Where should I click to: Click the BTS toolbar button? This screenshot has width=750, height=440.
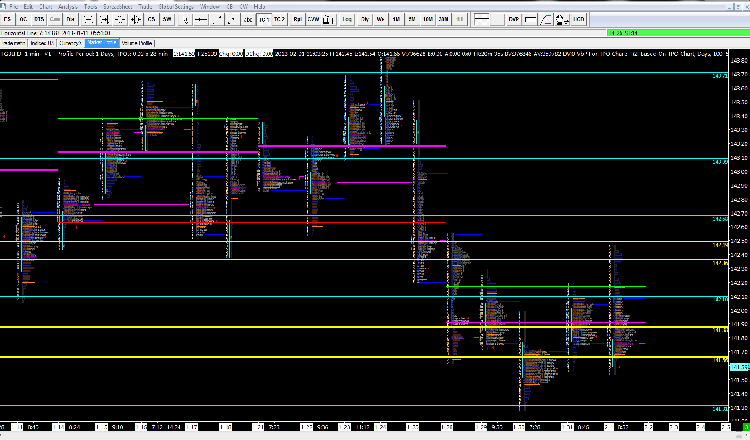pos(39,19)
